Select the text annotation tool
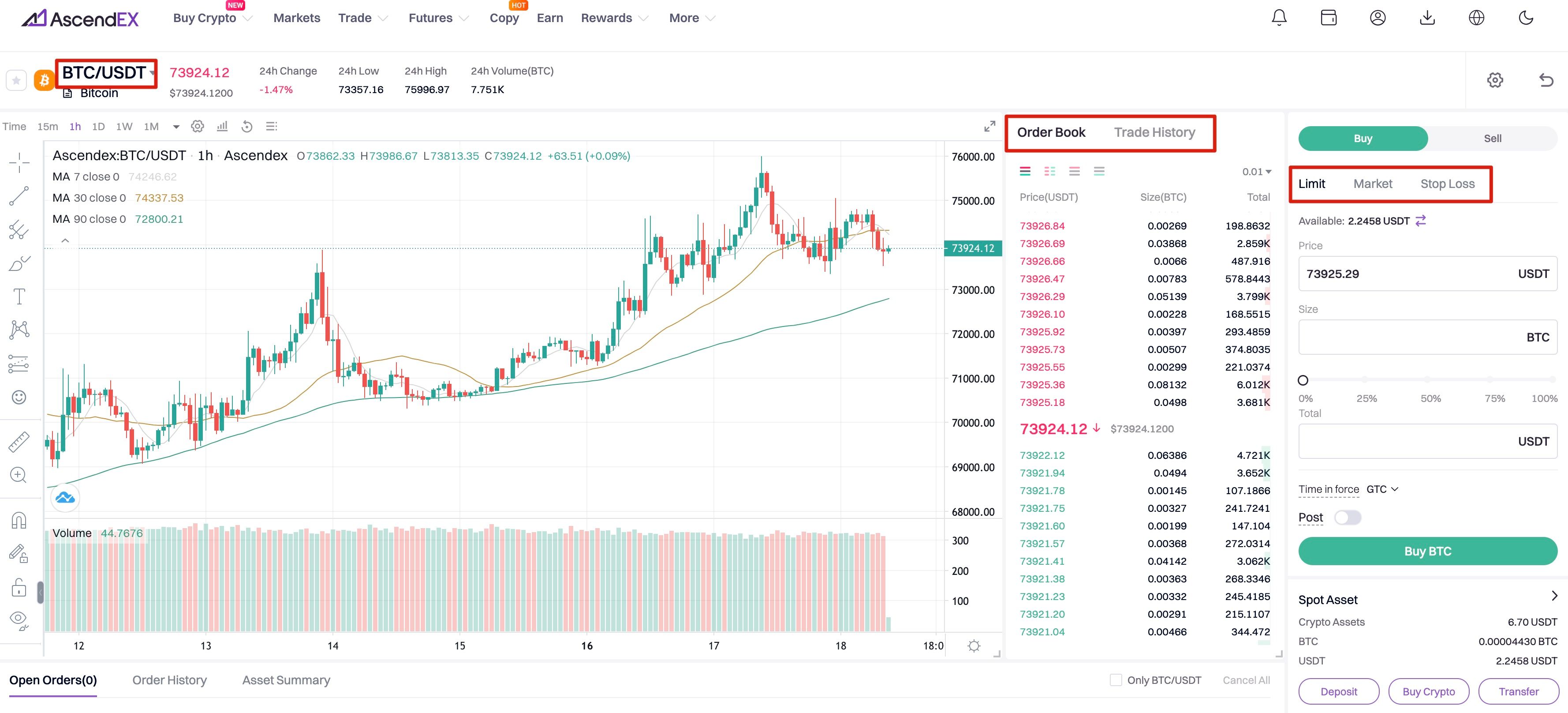 tap(19, 296)
